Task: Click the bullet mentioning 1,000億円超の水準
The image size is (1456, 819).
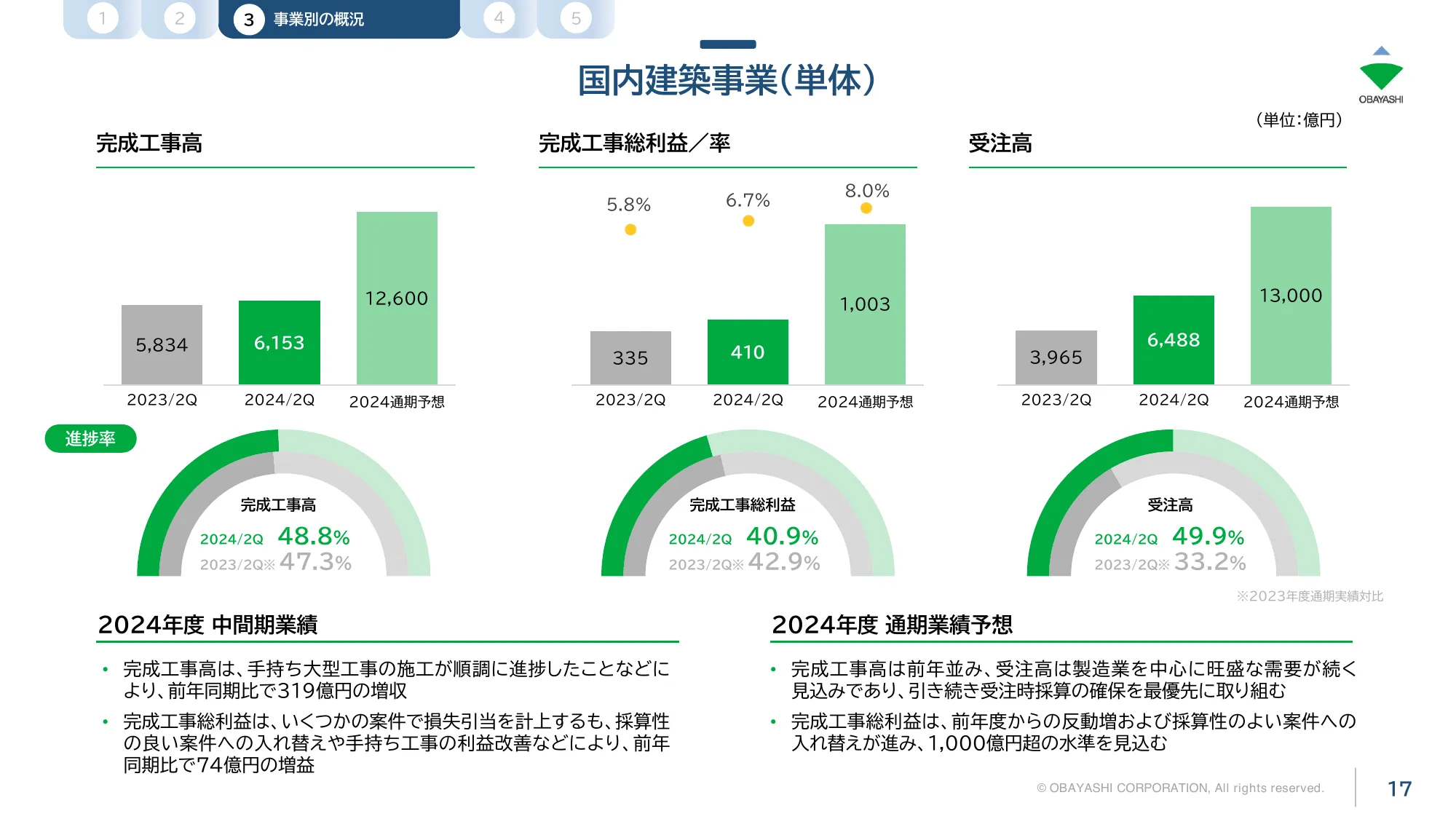Action: click(x=1074, y=732)
